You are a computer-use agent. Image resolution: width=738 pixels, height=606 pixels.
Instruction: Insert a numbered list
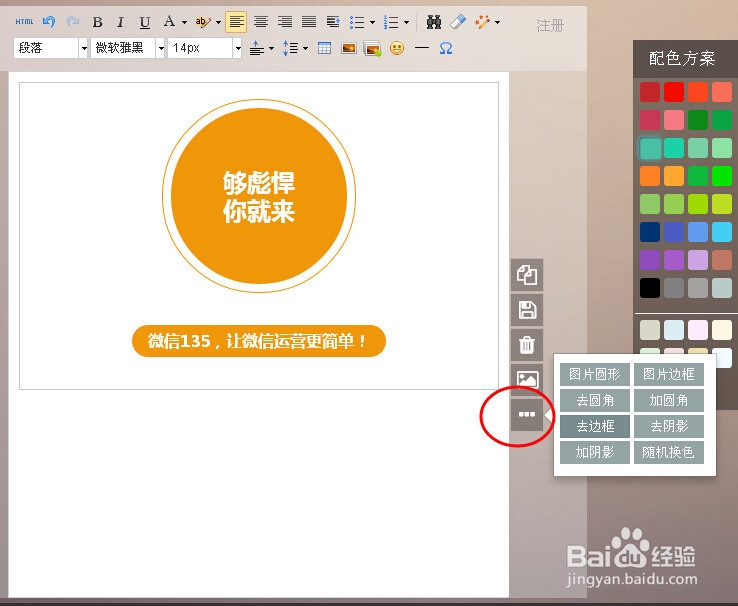click(391, 22)
